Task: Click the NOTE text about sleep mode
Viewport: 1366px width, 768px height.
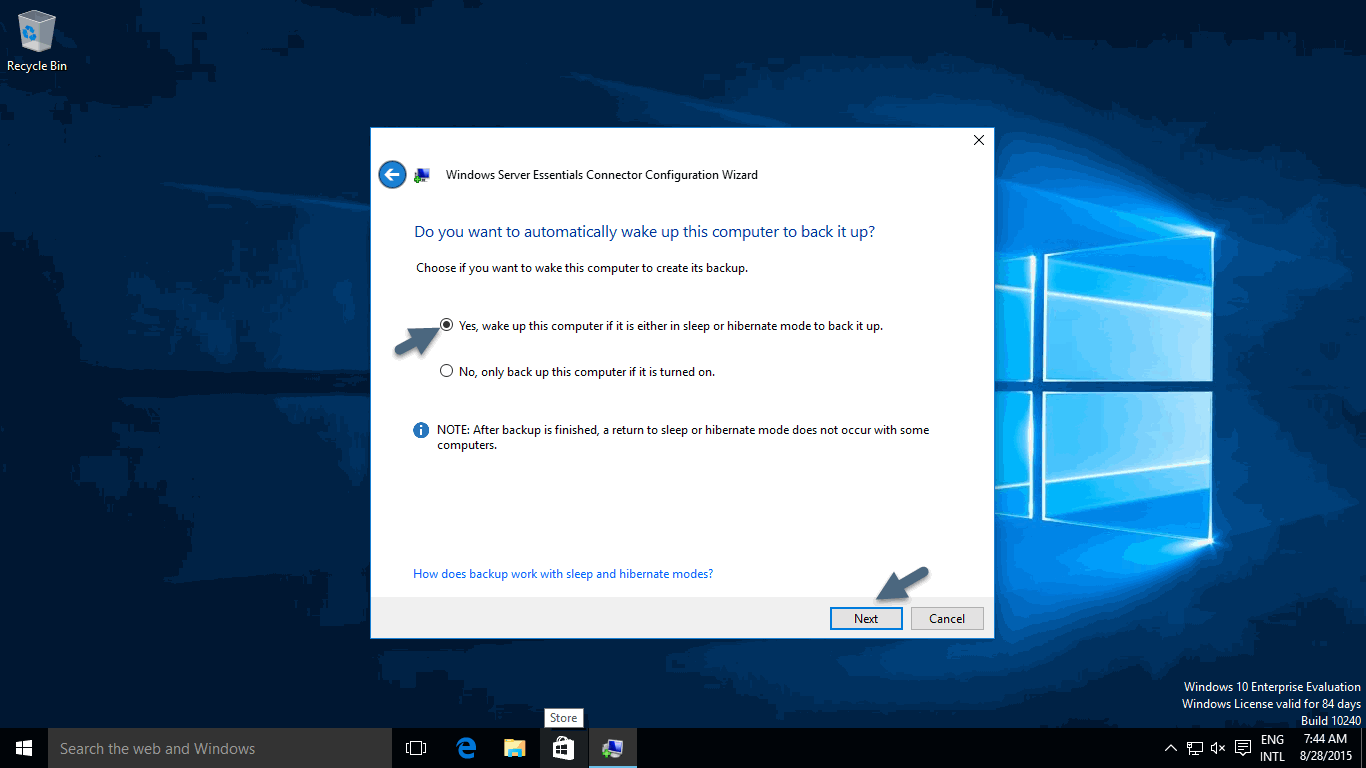Action: [x=683, y=437]
